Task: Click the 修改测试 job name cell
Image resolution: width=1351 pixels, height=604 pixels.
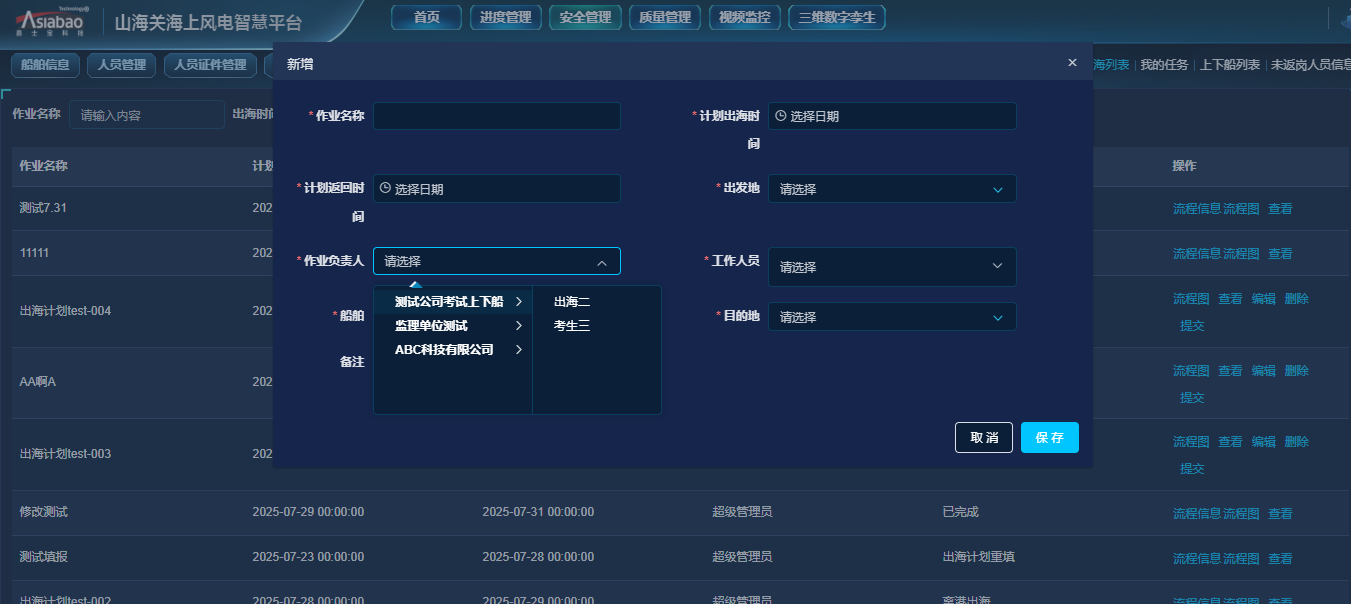Action: 44,512
